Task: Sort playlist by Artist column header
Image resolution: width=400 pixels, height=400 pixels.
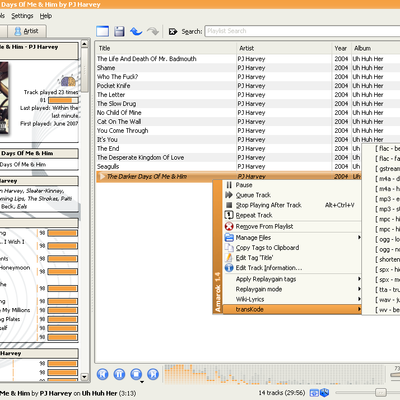Action: [x=284, y=48]
